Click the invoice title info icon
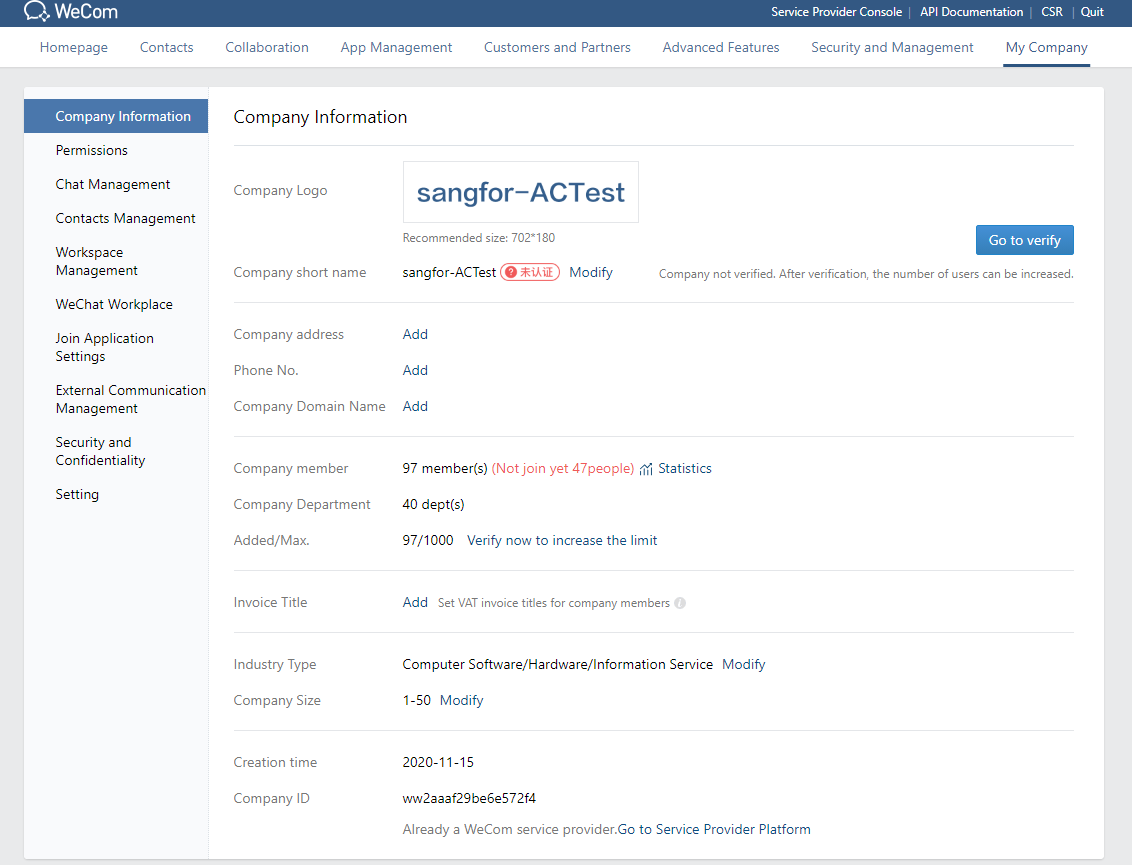The width and height of the screenshot is (1132, 865). (x=680, y=603)
